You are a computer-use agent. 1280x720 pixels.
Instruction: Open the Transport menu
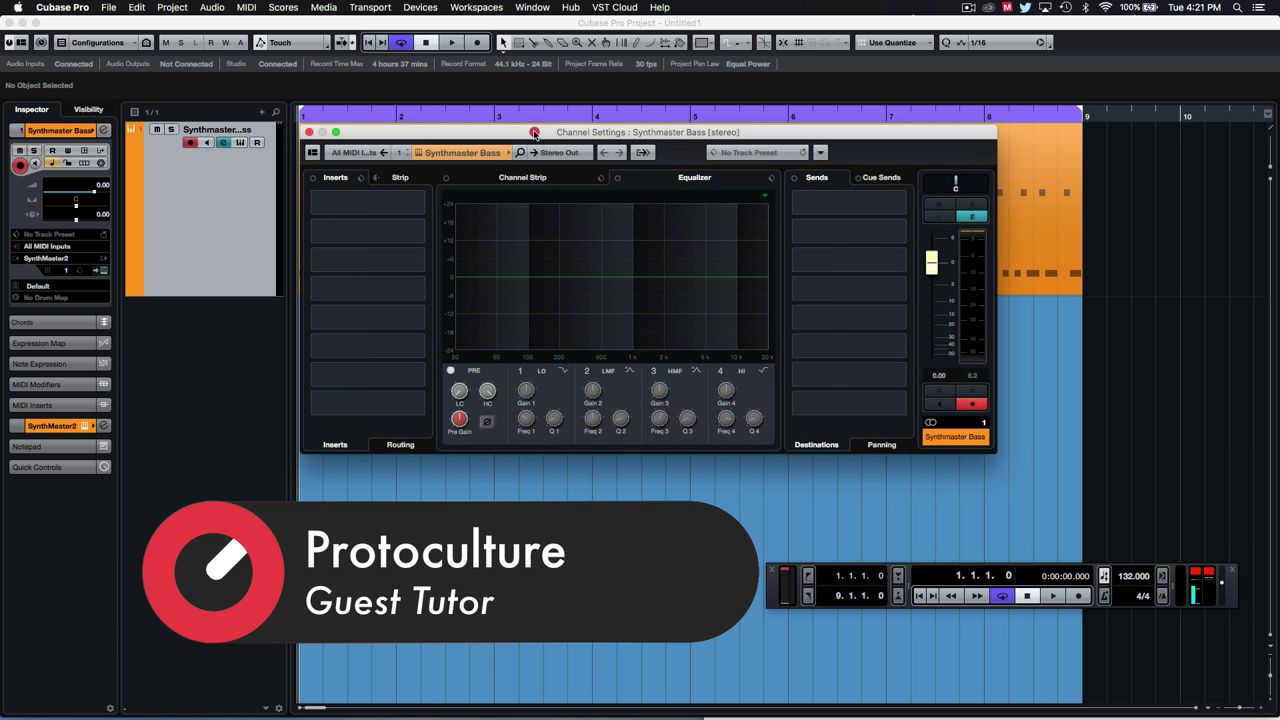point(370,7)
